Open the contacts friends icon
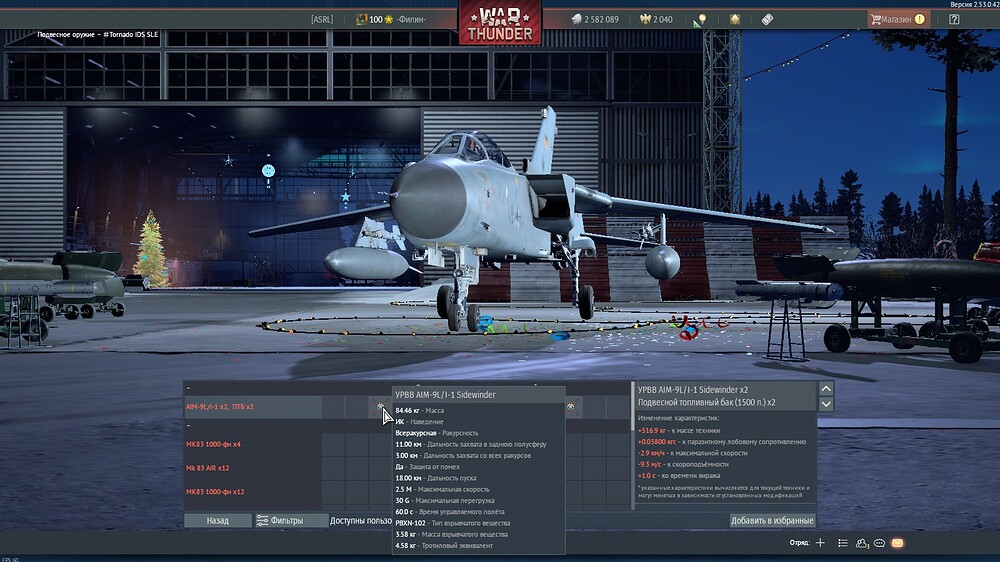Image resolution: width=1000 pixels, height=562 pixels. point(862,543)
